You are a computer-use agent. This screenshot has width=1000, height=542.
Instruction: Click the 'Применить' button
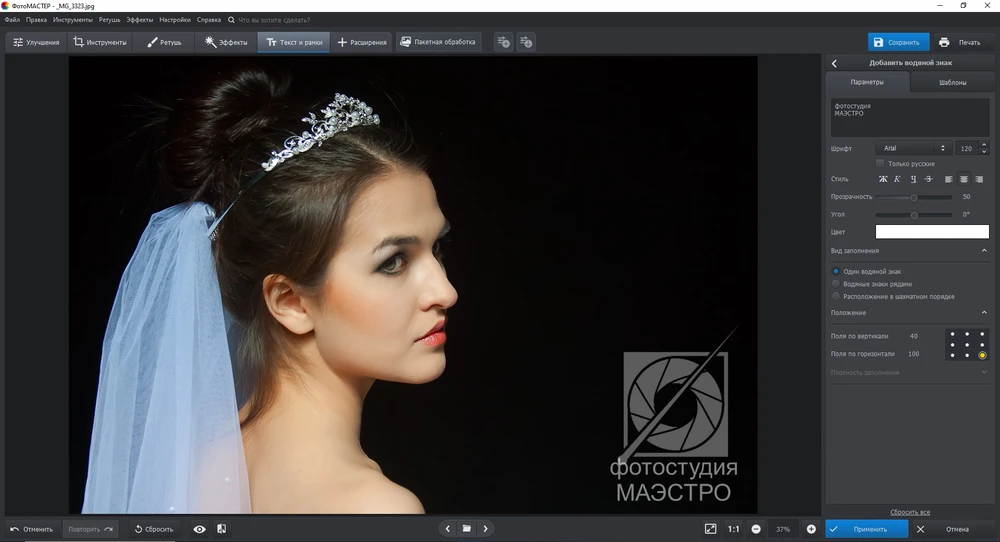[x=866, y=529]
